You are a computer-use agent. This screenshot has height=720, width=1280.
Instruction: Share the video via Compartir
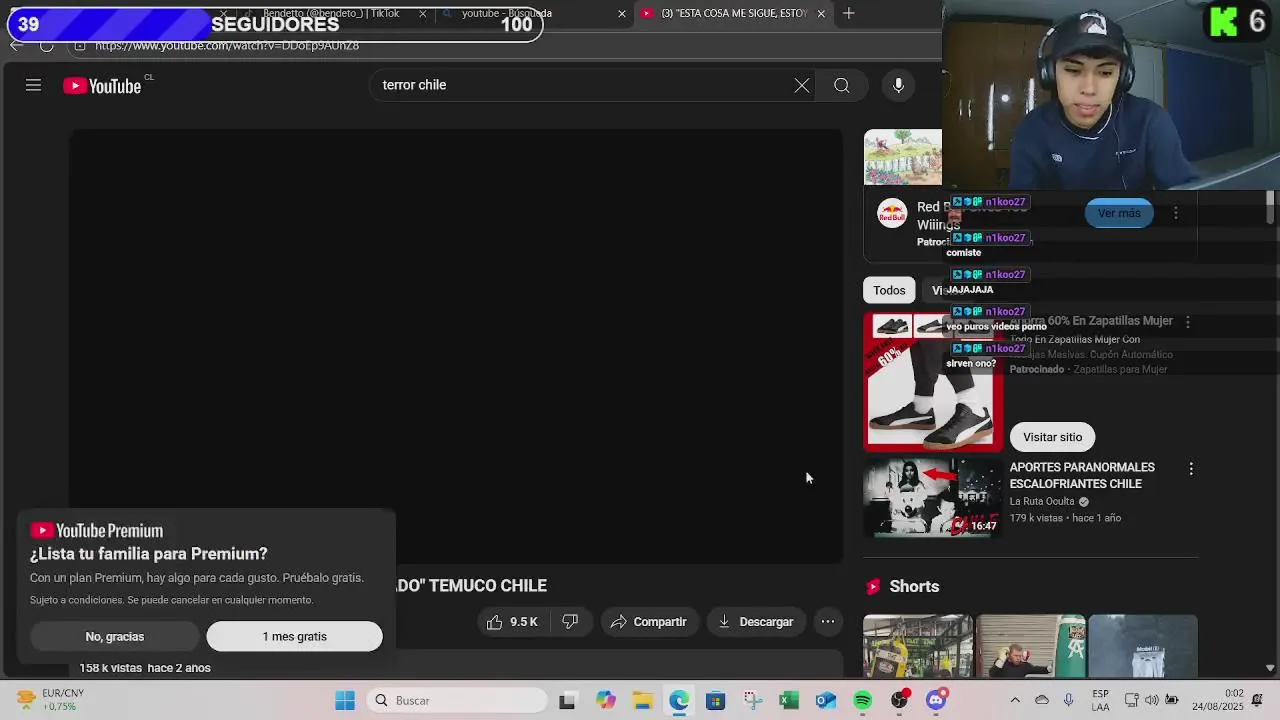tap(648, 621)
